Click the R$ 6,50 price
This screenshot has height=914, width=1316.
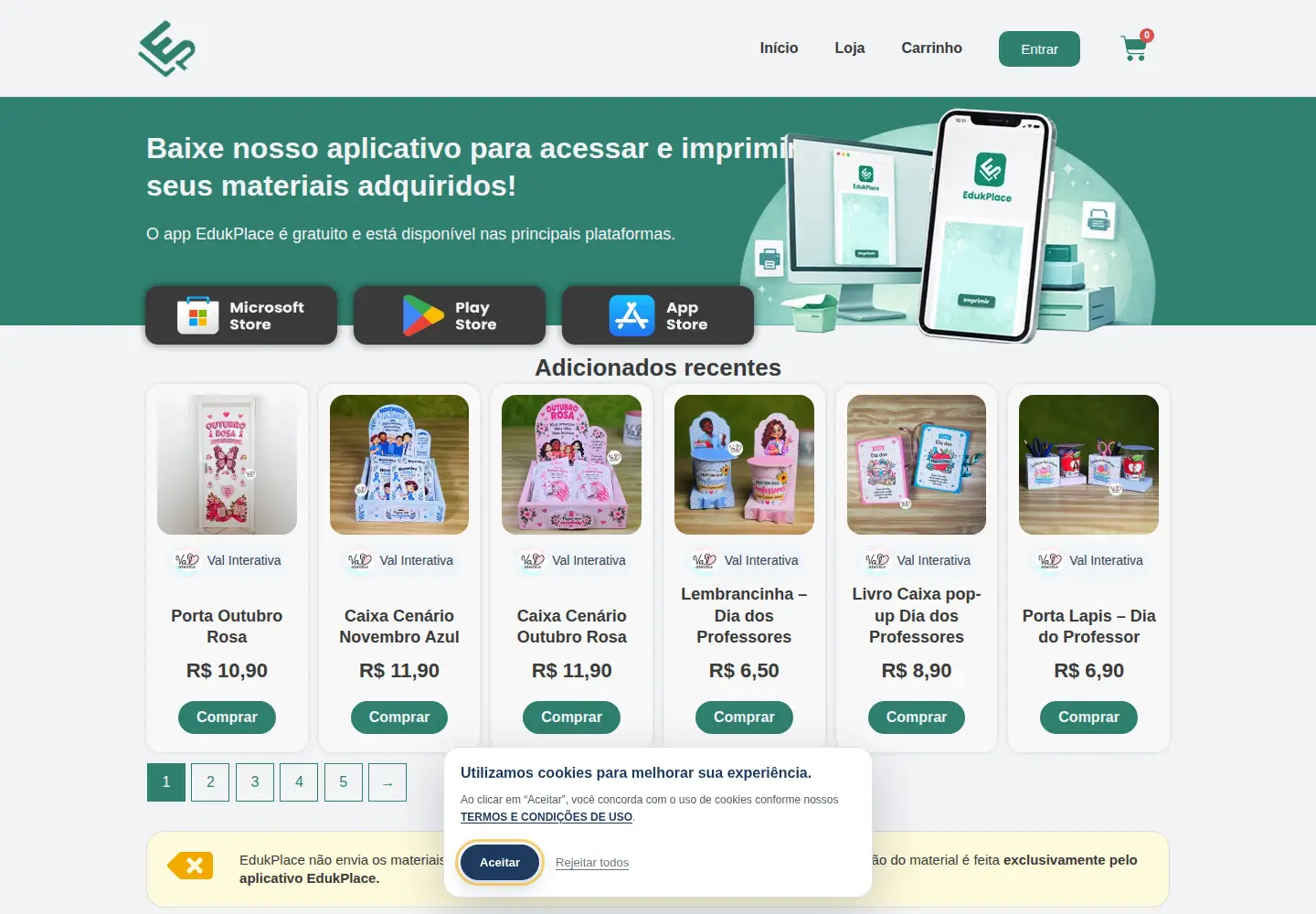click(744, 671)
